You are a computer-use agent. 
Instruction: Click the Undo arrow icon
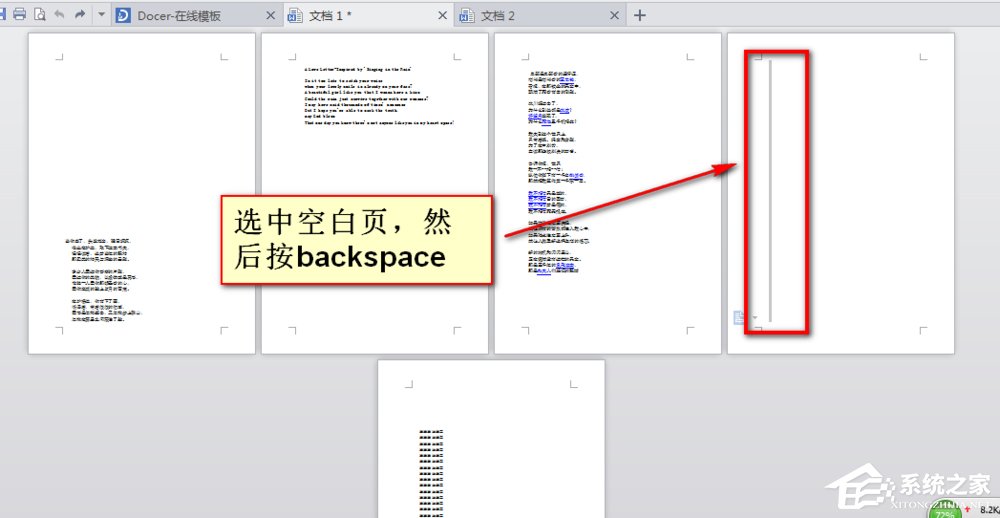coord(59,14)
